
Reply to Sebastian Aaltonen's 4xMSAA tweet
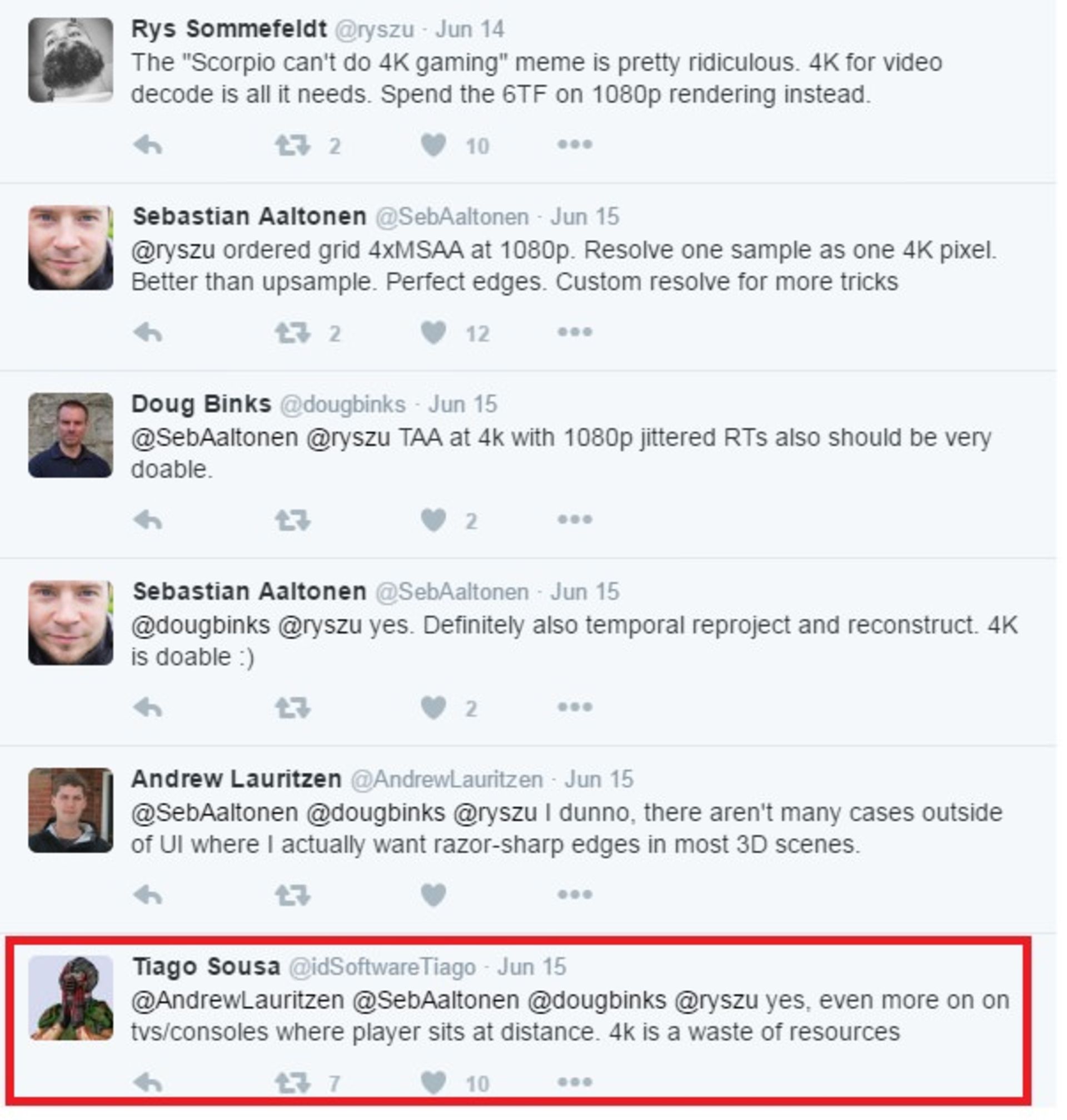pyautogui.click(x=148, y=333)
